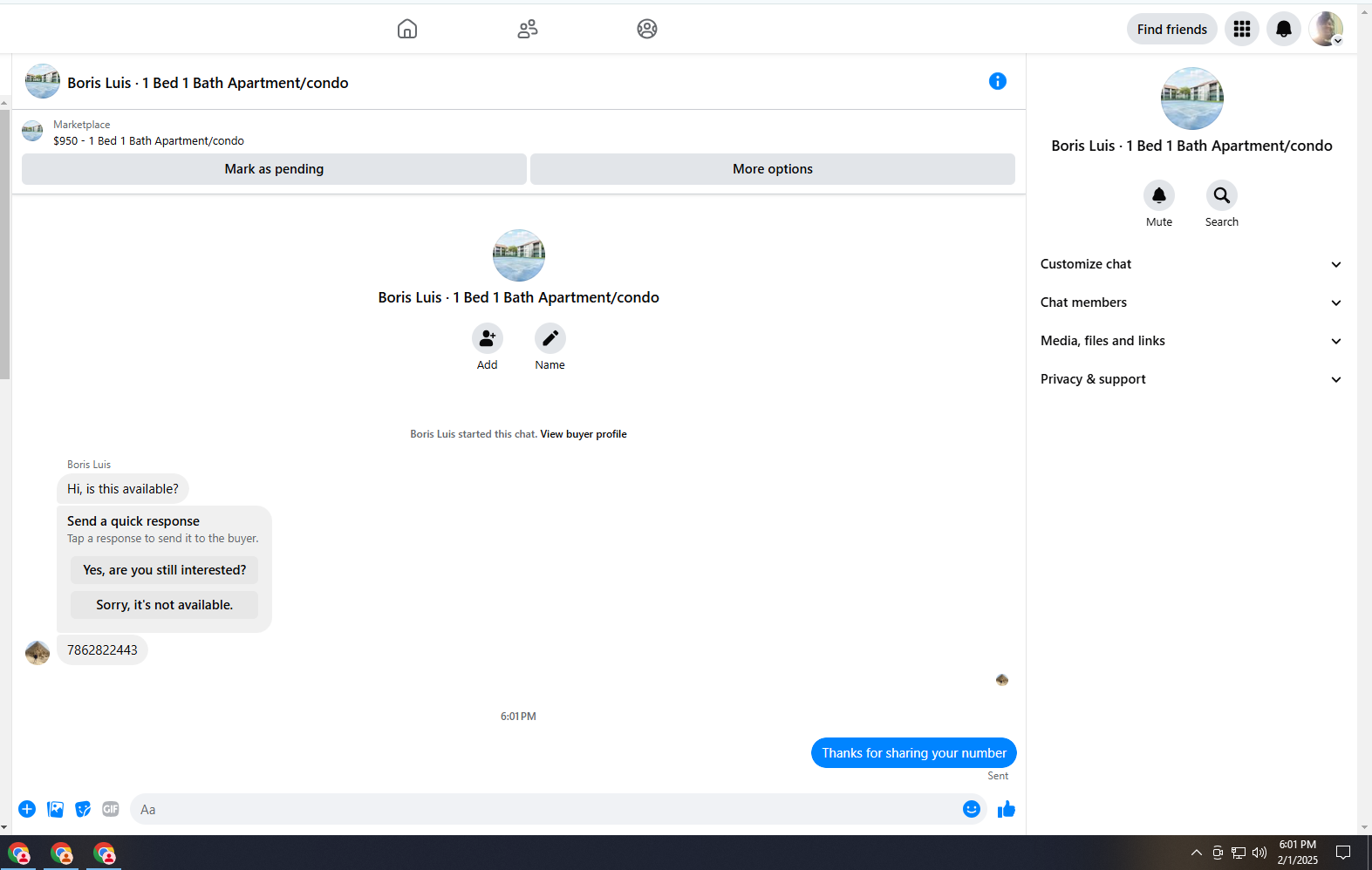Open more actions plus icon in composer
This screenshot has height=870, width=1372.
(27, 809)
